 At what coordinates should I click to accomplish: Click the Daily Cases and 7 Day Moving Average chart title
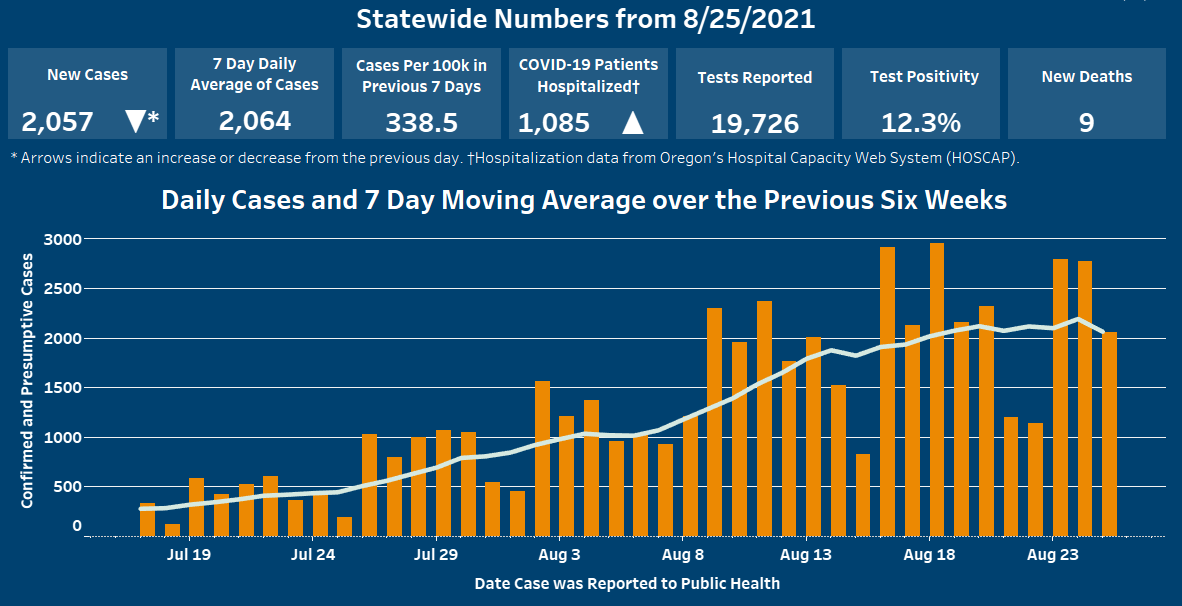[584, 200]
